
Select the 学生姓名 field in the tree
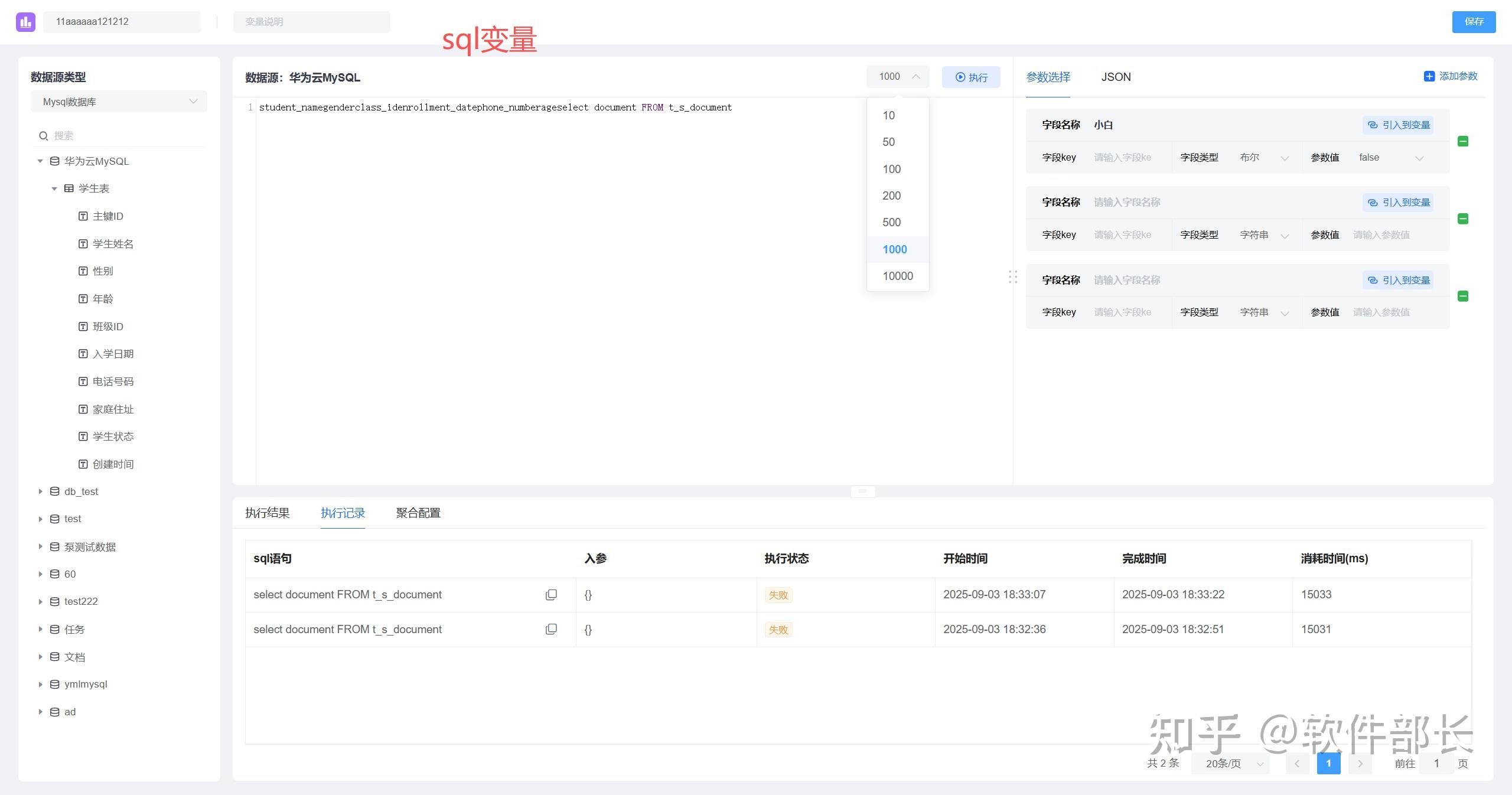pyautogui.click(x=112, y=243)
